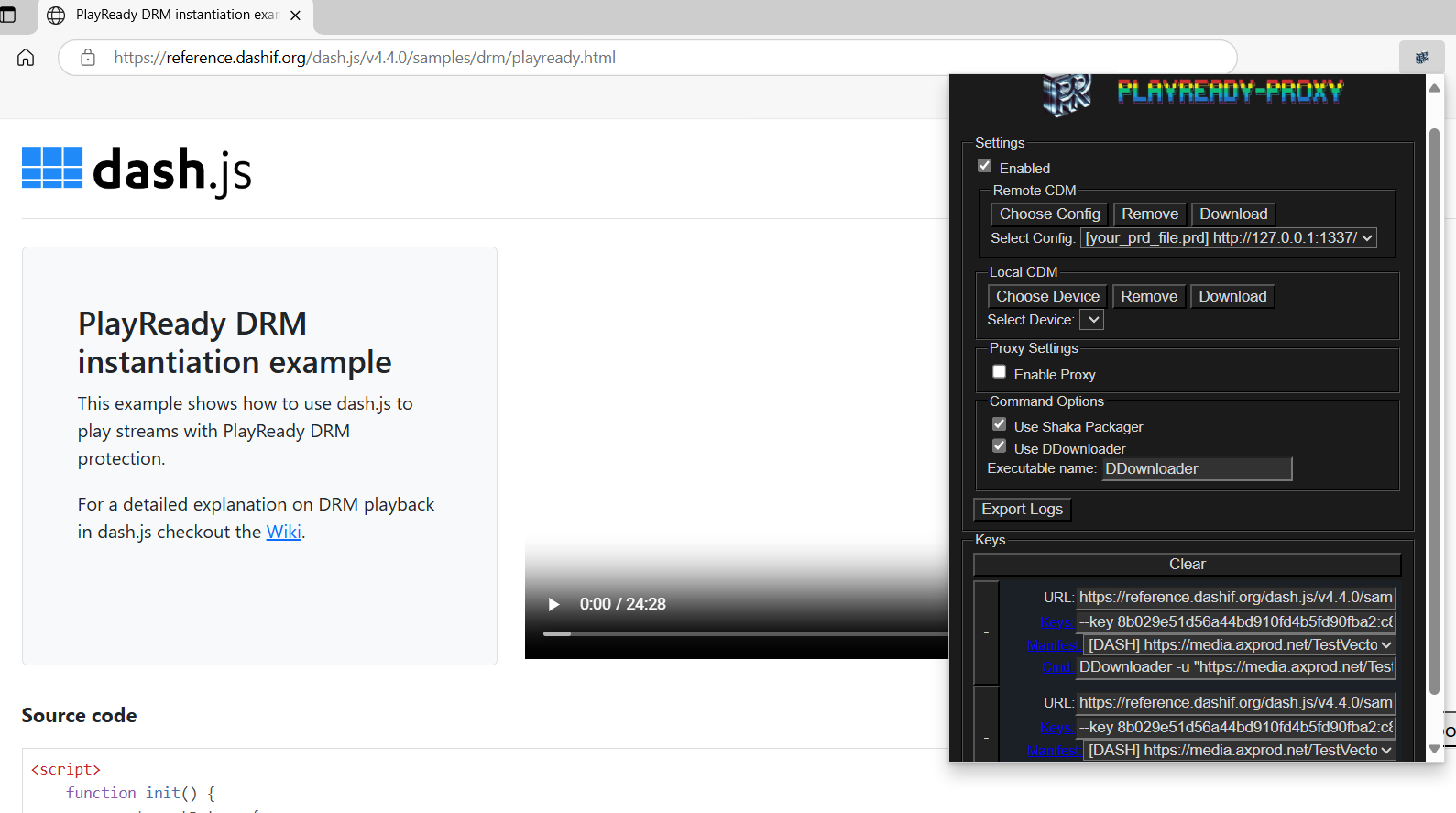Click the browser home icon
Screen dimensions: 1456x813
[26, 58]
